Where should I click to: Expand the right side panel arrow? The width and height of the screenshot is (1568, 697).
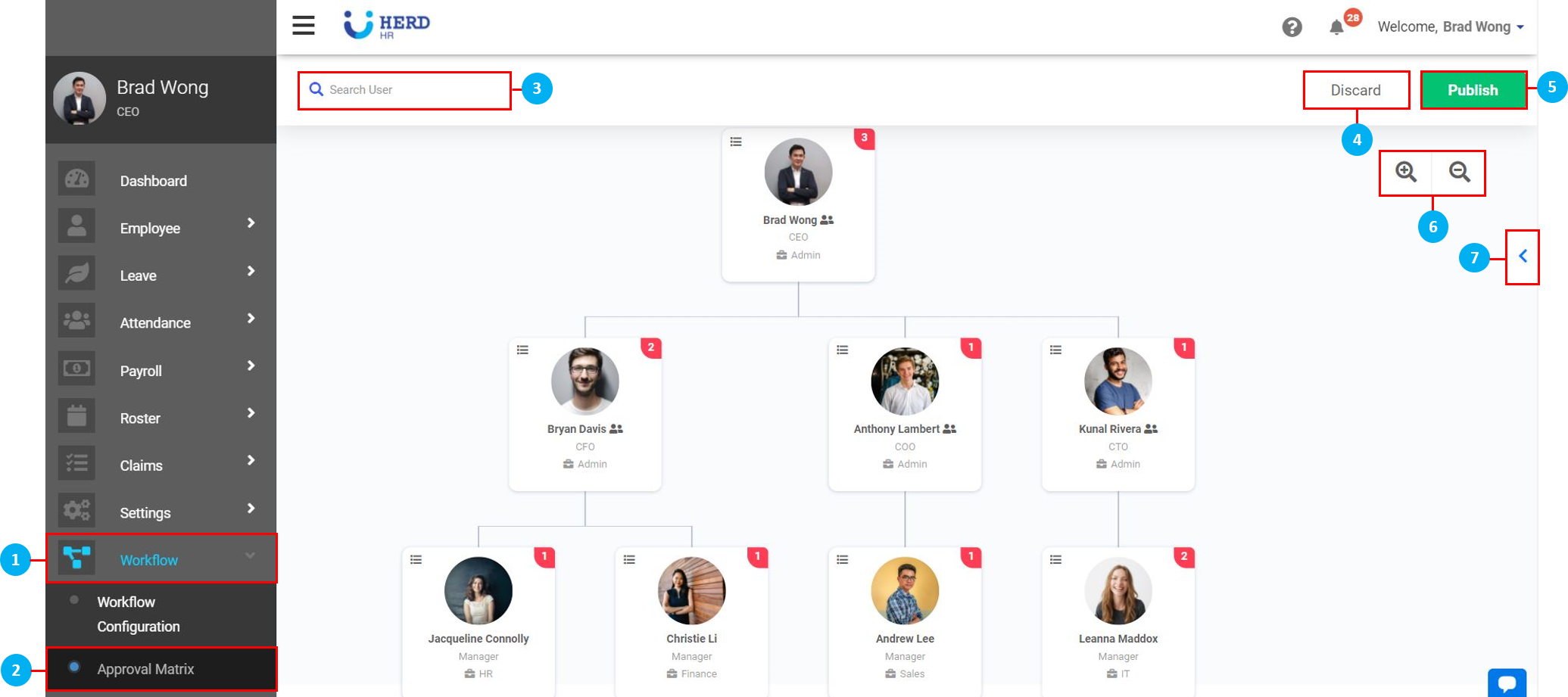coord(1523,257)
